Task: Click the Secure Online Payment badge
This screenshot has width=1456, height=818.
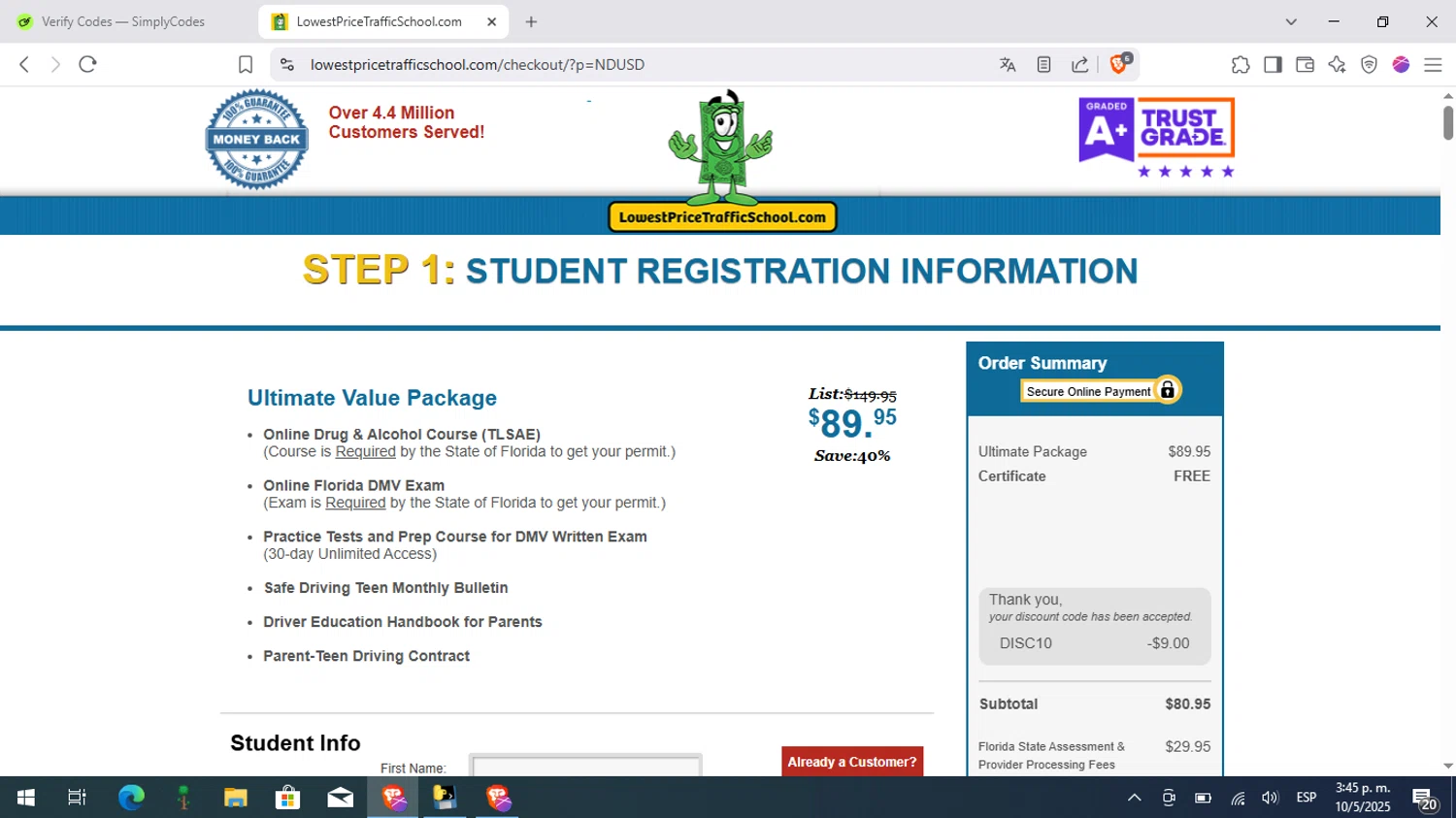Action: click(x=1101, y=391)
